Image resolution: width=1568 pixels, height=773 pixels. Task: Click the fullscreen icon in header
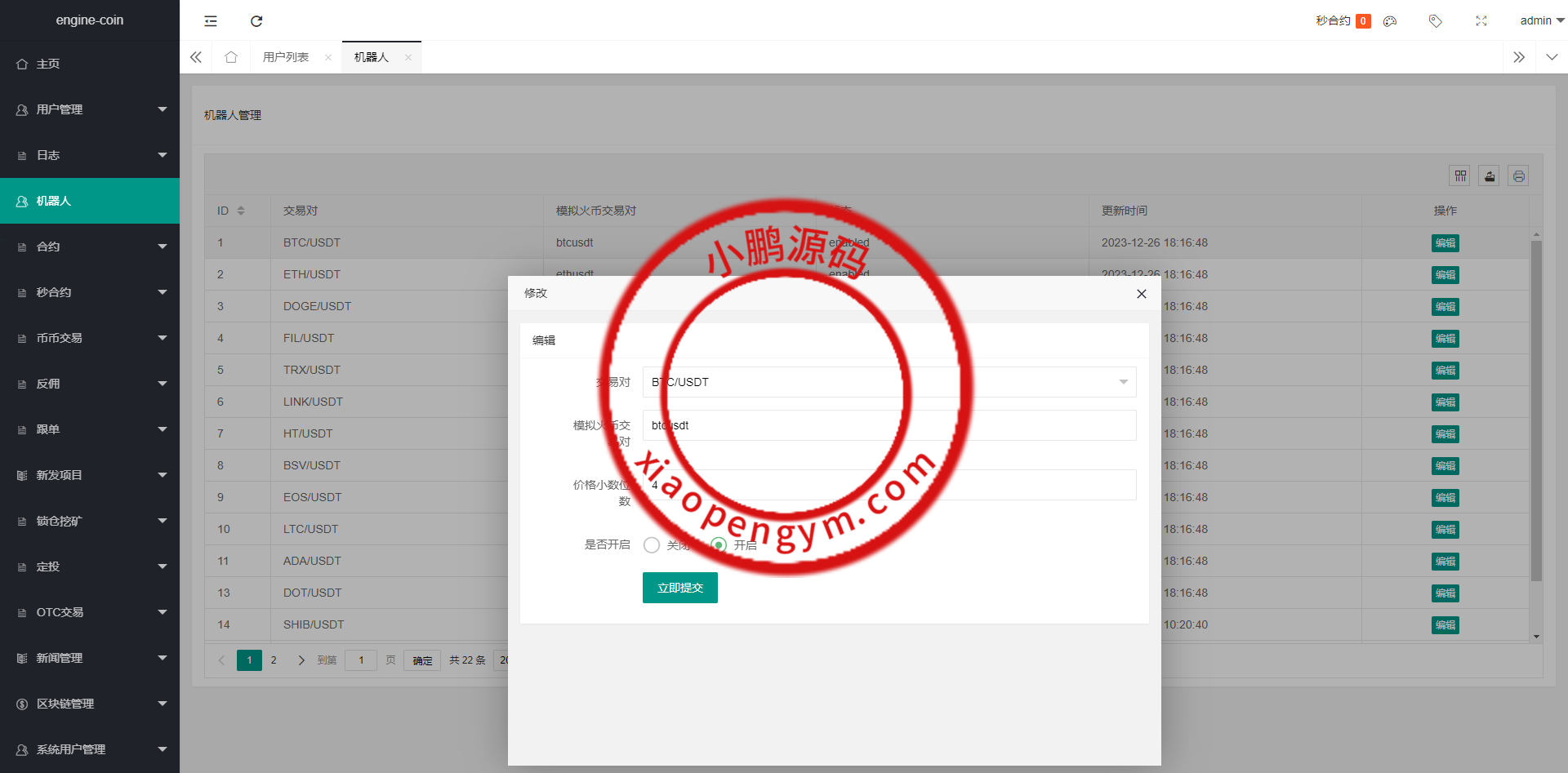[x=1481, y=21]
